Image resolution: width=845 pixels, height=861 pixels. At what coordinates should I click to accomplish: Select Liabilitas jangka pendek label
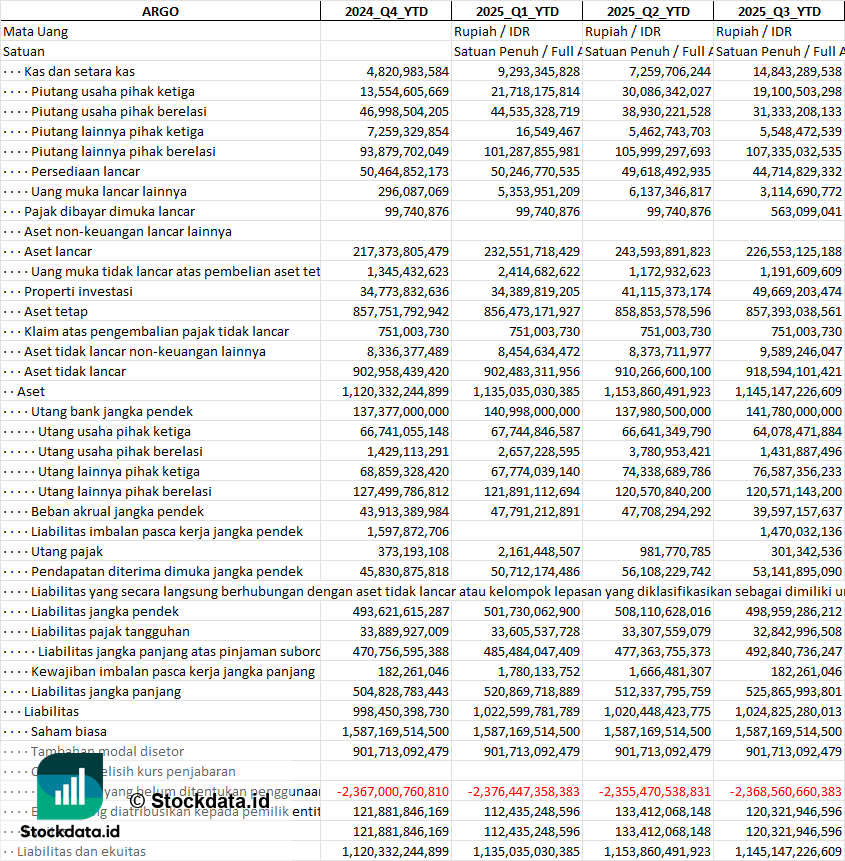click(105, 612)
